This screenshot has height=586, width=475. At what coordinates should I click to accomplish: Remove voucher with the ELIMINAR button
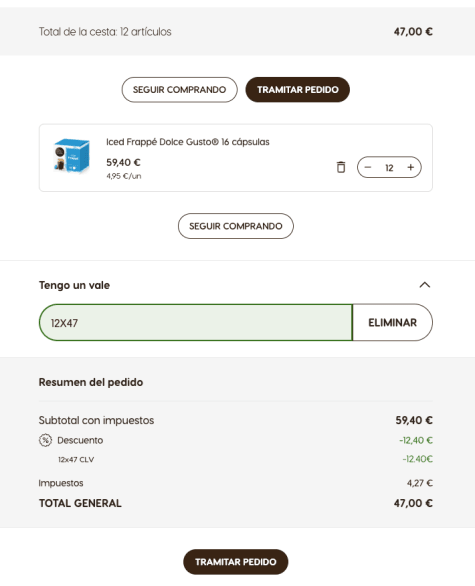[x=392, y=323]
